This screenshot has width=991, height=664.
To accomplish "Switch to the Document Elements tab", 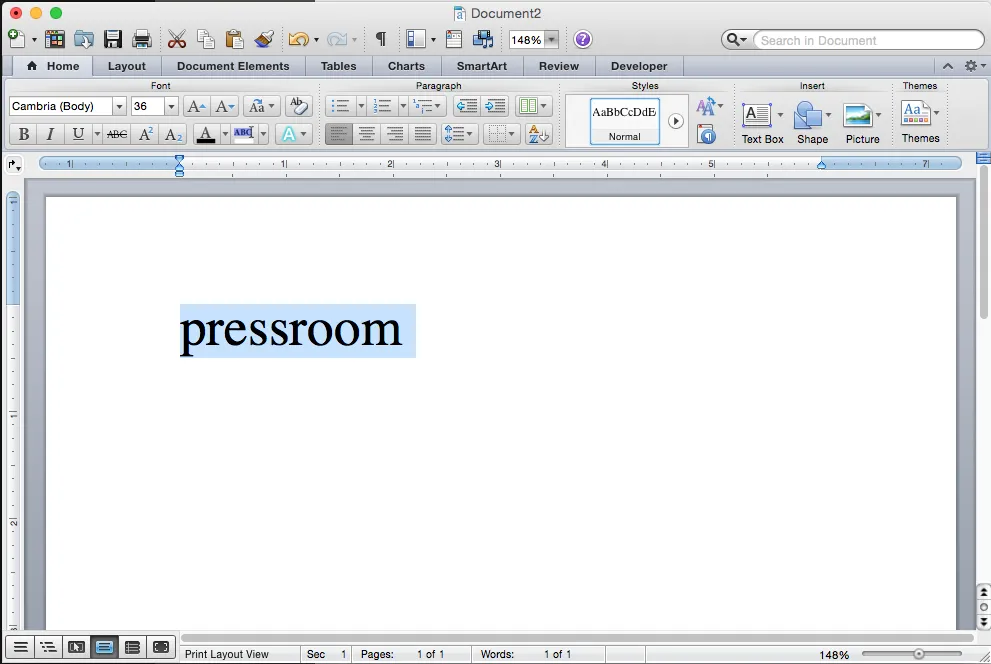I will [x=233, y=66].
